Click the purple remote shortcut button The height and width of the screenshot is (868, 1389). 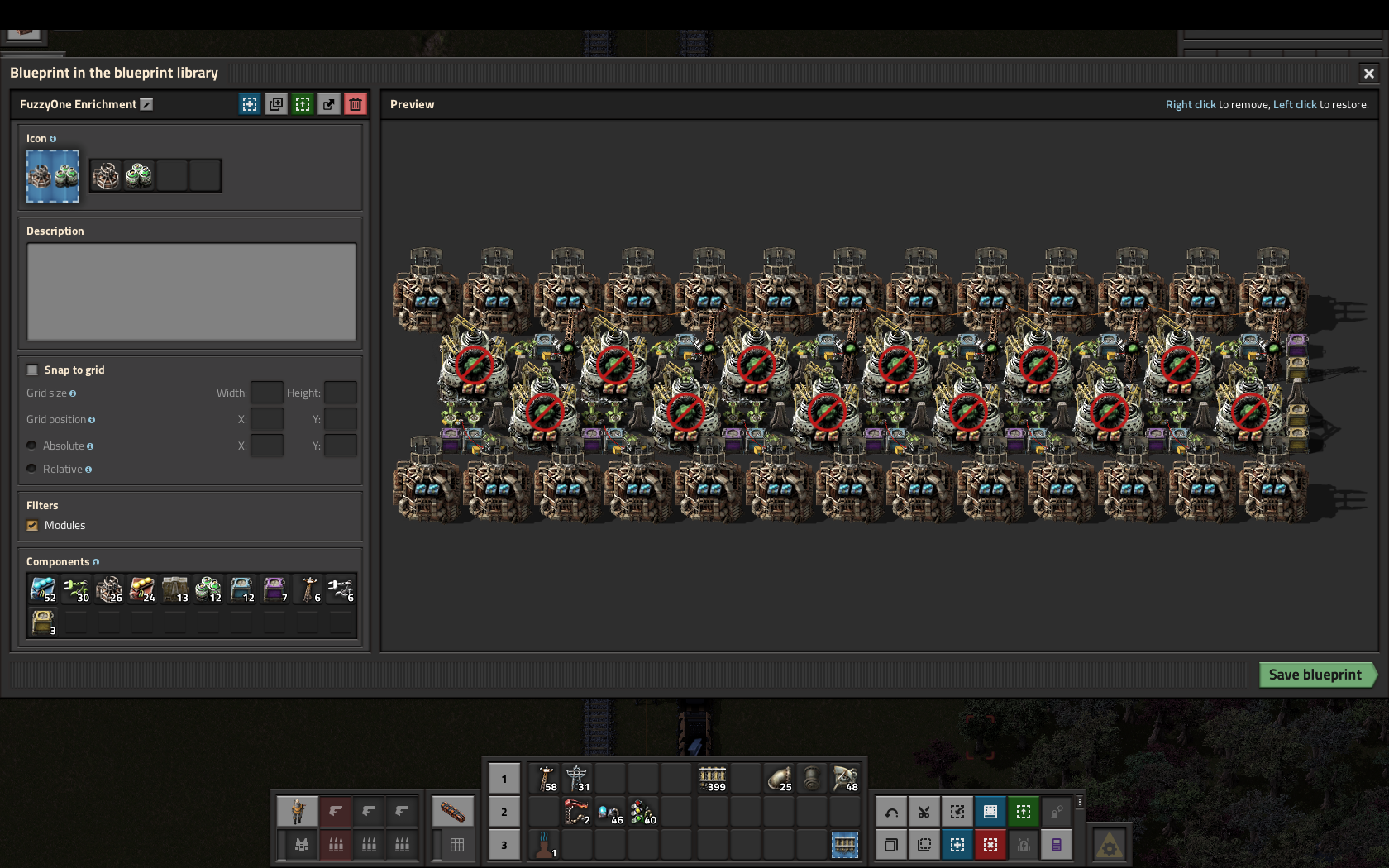1057,845
